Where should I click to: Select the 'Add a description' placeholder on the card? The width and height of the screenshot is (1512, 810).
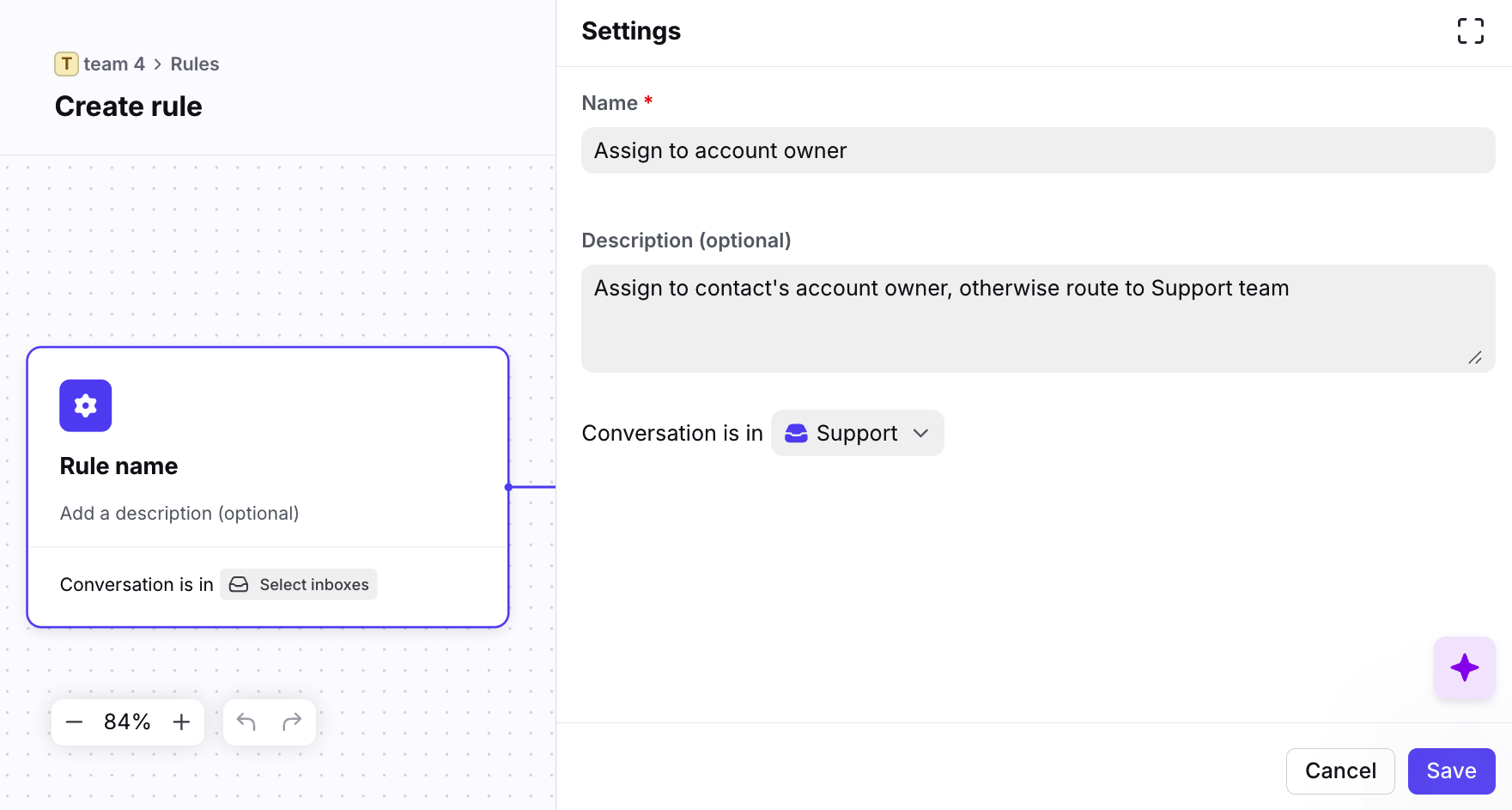(179, 513)
